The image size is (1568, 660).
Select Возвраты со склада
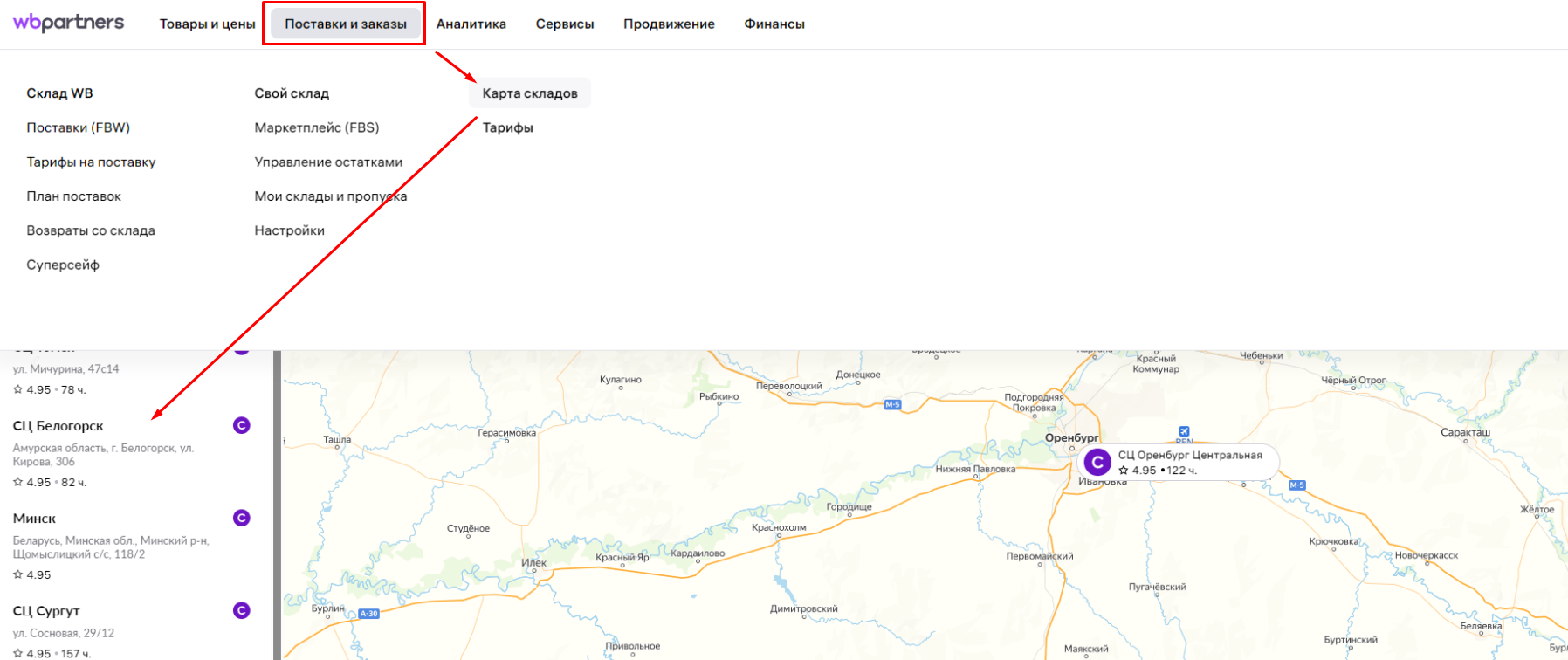tap(91, 230)
